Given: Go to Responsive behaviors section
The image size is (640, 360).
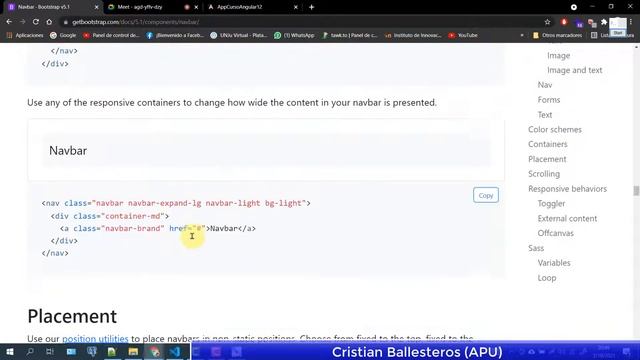Looking at the screenshot, I should tap(567, 189).
